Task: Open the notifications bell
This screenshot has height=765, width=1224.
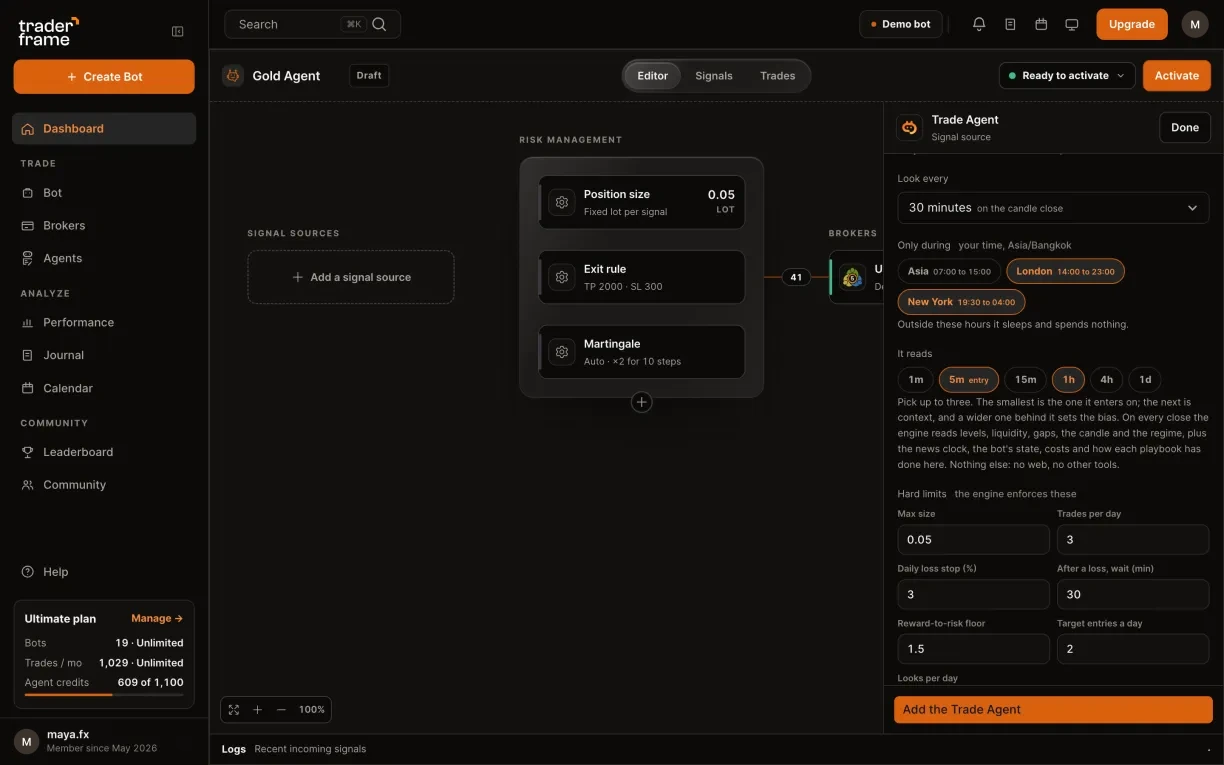Action: coord(979,24)
